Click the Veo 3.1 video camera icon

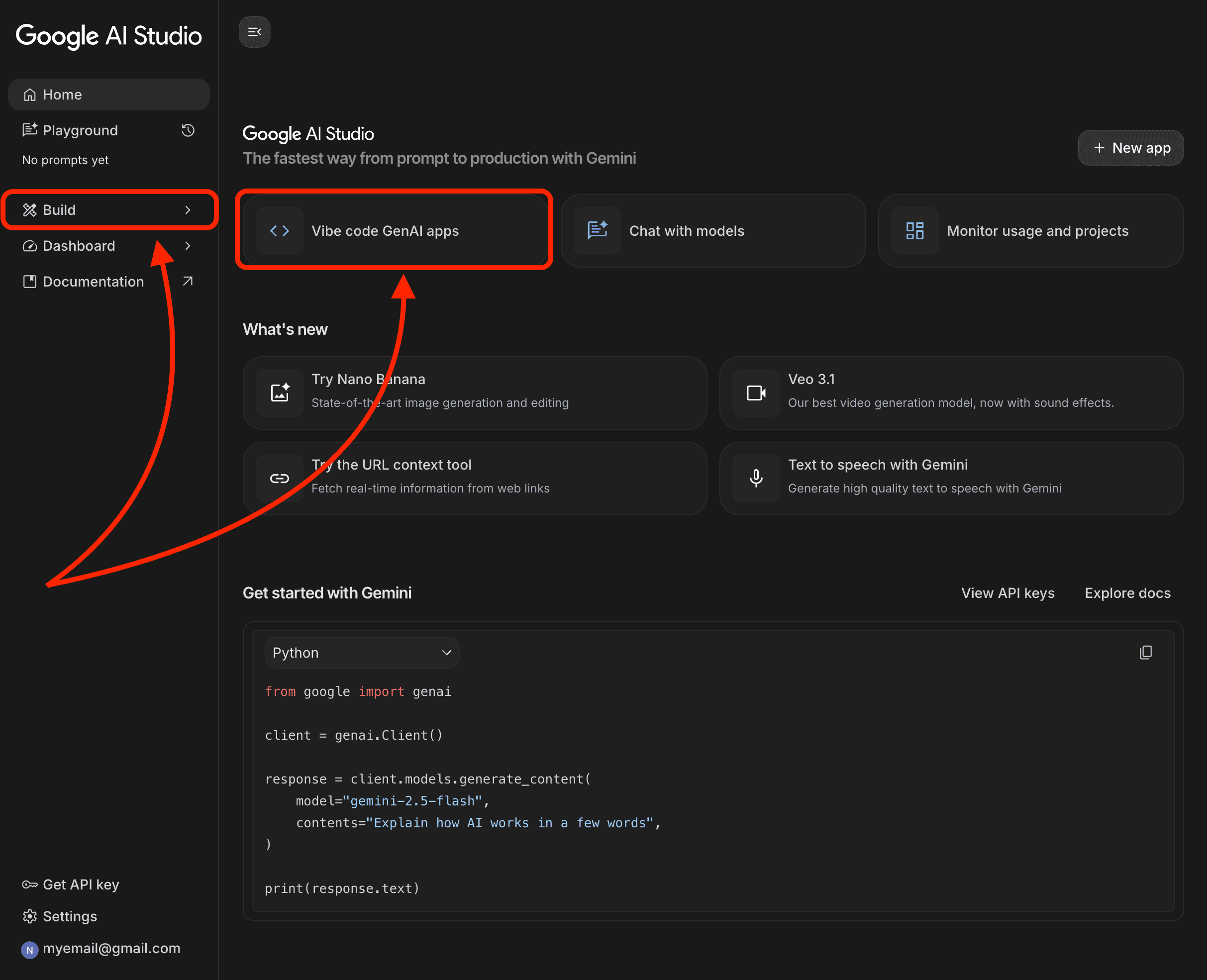pos(756,393)
